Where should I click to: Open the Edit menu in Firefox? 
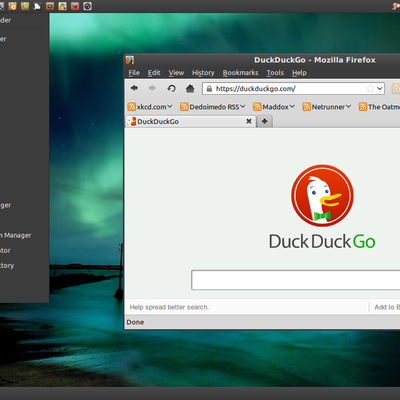click(154, 73)
